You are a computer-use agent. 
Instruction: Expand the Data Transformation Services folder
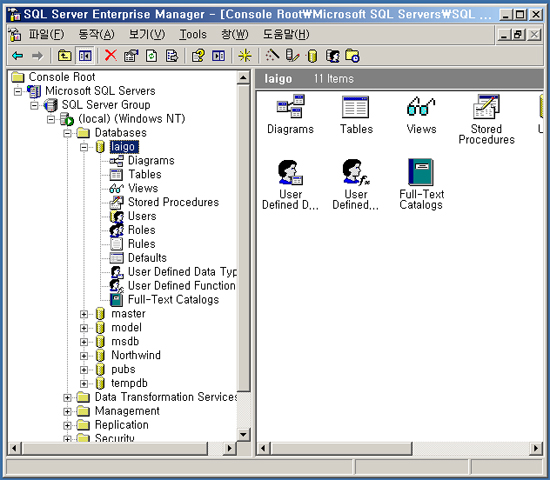pos(67,398)
